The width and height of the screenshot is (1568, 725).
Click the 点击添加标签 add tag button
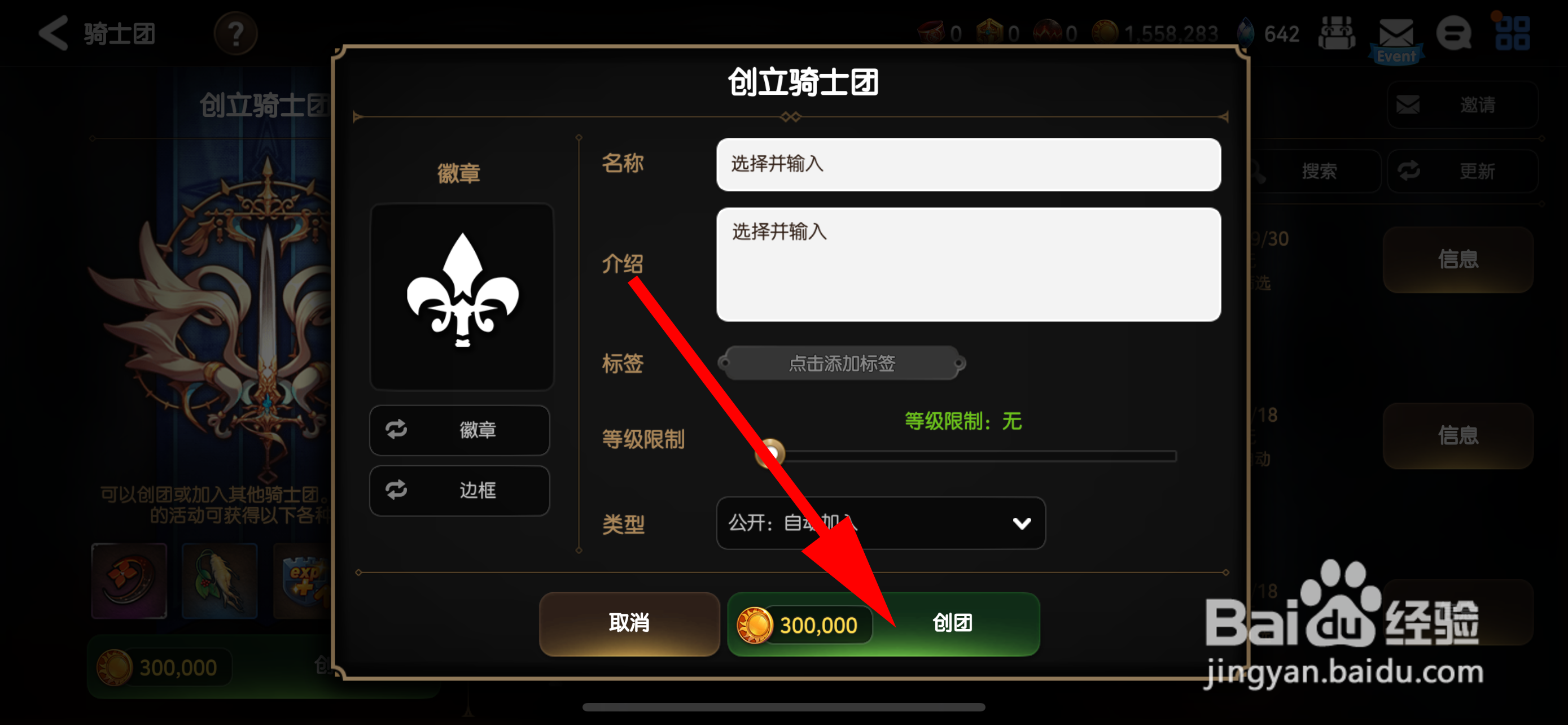coord(841,363)
